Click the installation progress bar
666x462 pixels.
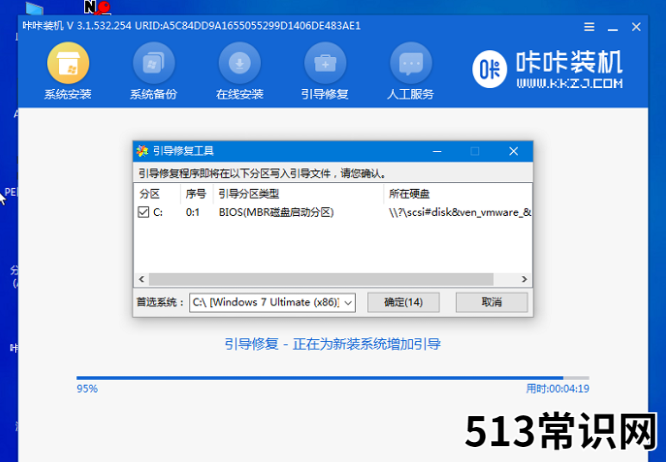point(333,377)
